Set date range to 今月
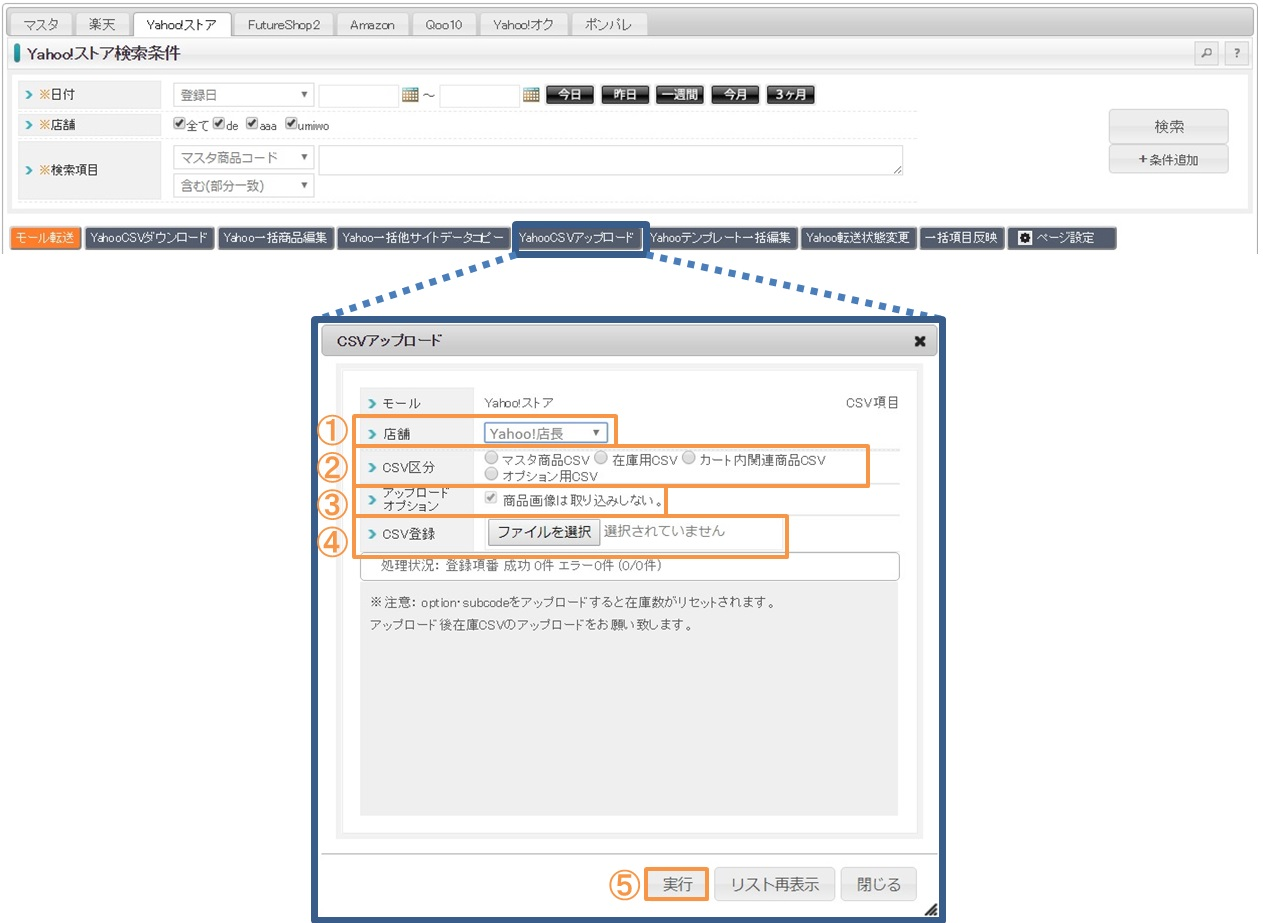The width and height of the screenshot is (1263, 923). tap(735, 95)
